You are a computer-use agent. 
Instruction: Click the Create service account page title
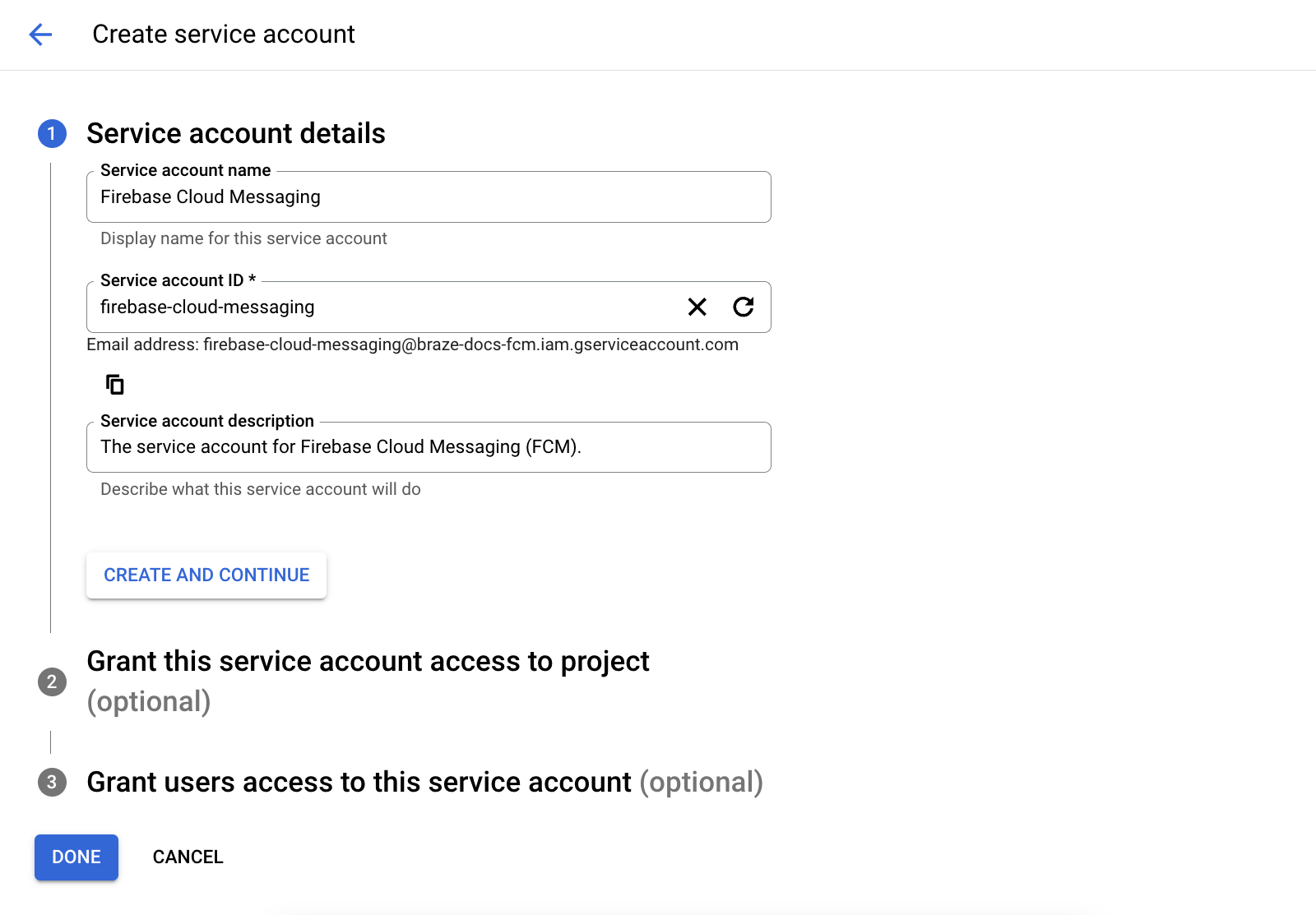(x=224, y=35)
